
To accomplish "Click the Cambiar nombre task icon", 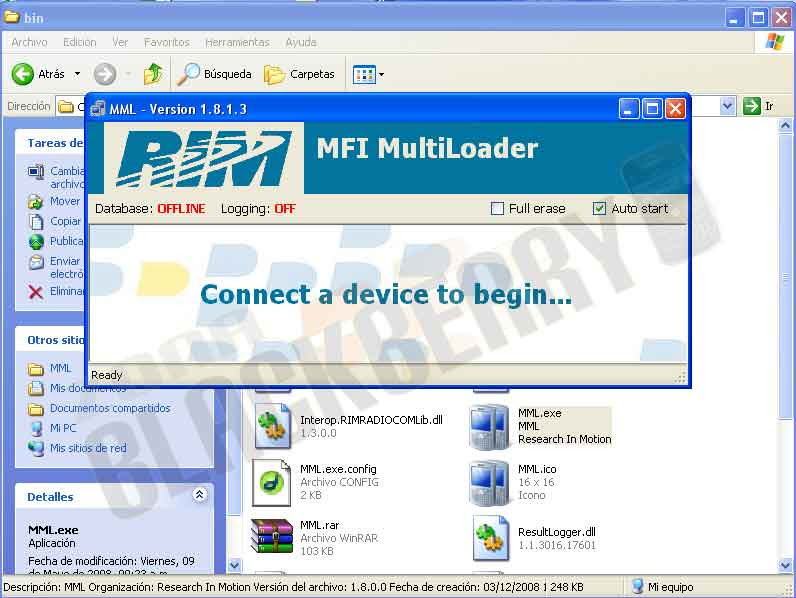I will 36,172.
